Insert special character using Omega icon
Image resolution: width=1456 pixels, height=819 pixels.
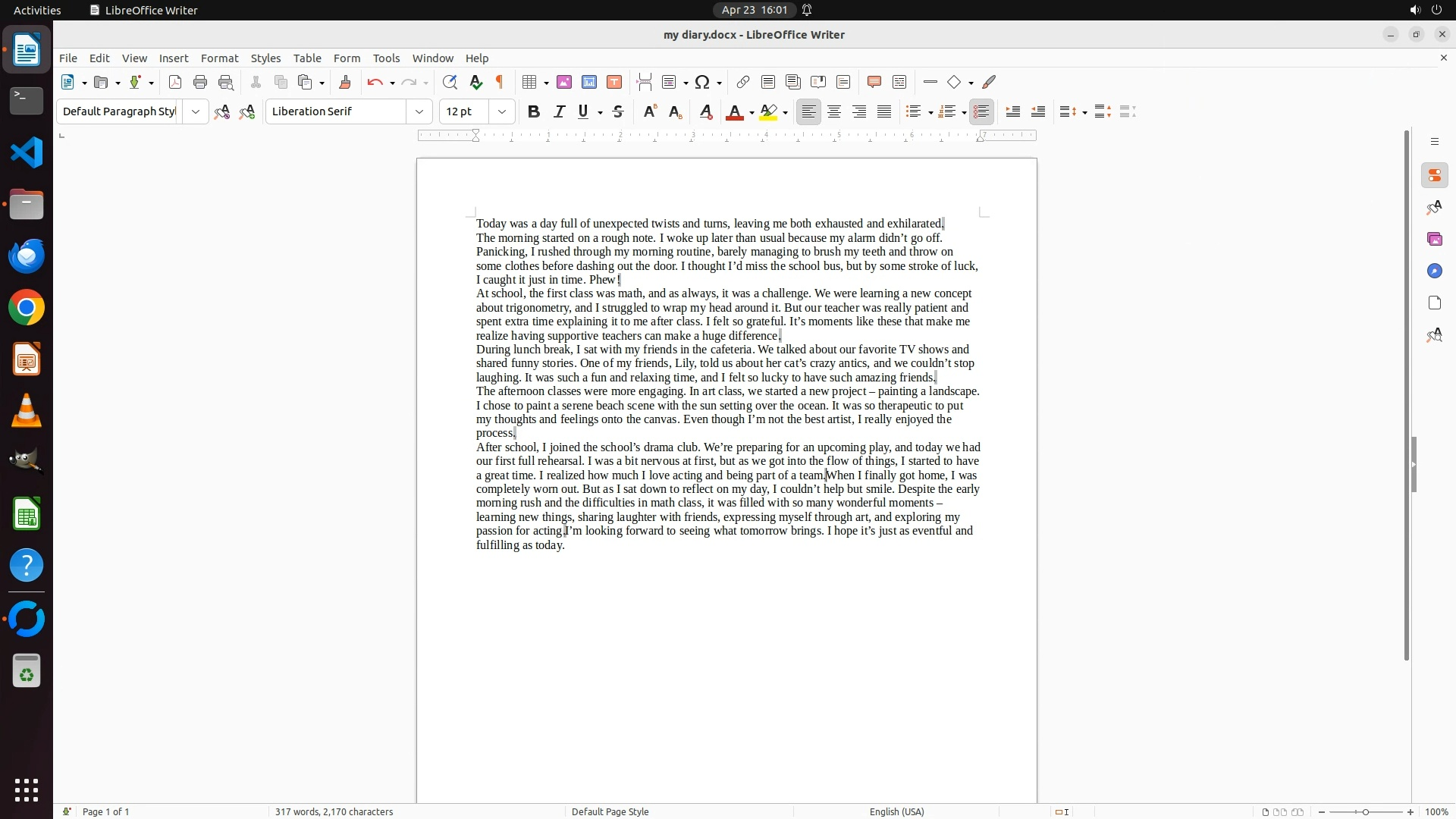pyautogui.click(x=702, y=82)
